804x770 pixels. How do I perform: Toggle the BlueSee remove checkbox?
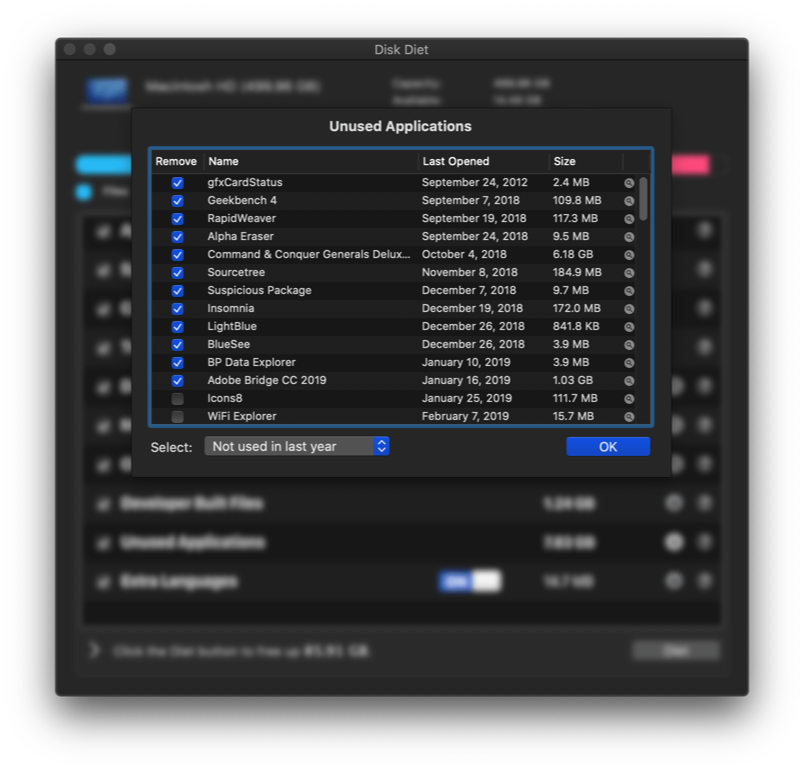(177, 345)
